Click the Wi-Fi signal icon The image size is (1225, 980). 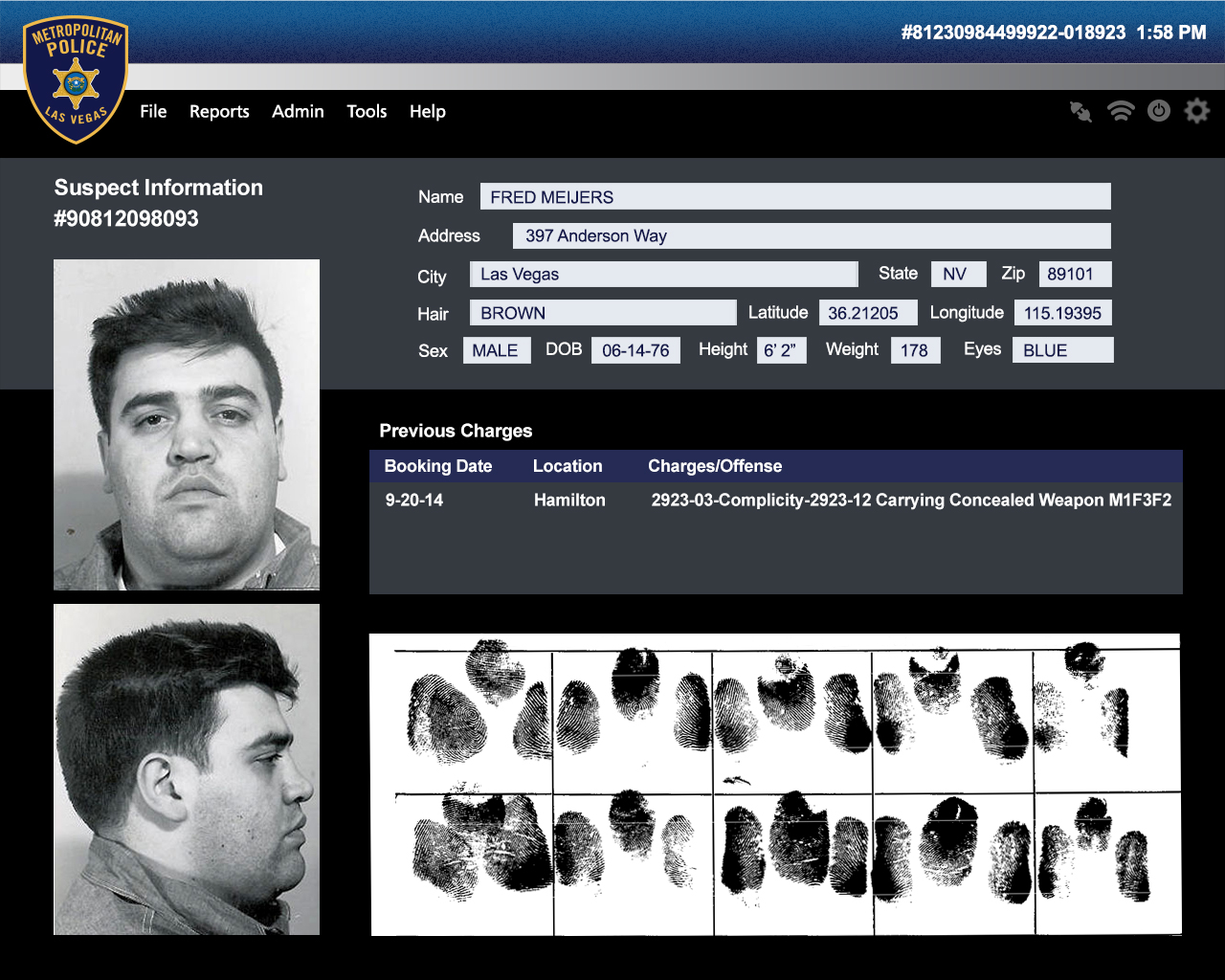pos(1120,111)
